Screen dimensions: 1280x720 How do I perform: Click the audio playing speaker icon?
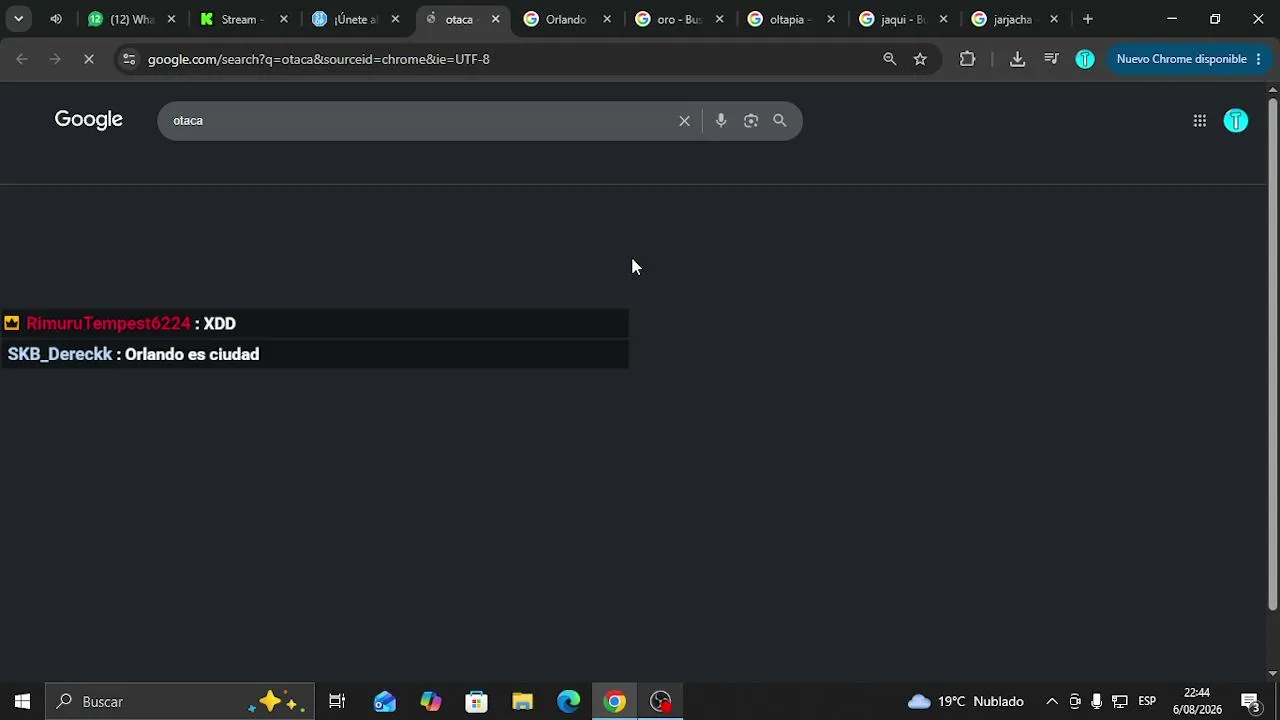point(56,19)
